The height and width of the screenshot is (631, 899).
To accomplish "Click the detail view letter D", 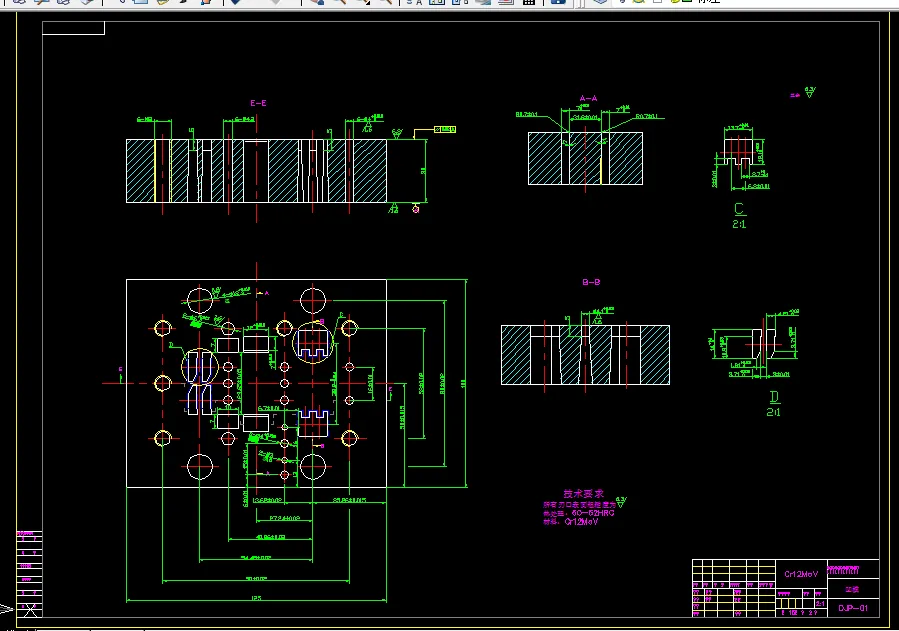I will 774,397.
